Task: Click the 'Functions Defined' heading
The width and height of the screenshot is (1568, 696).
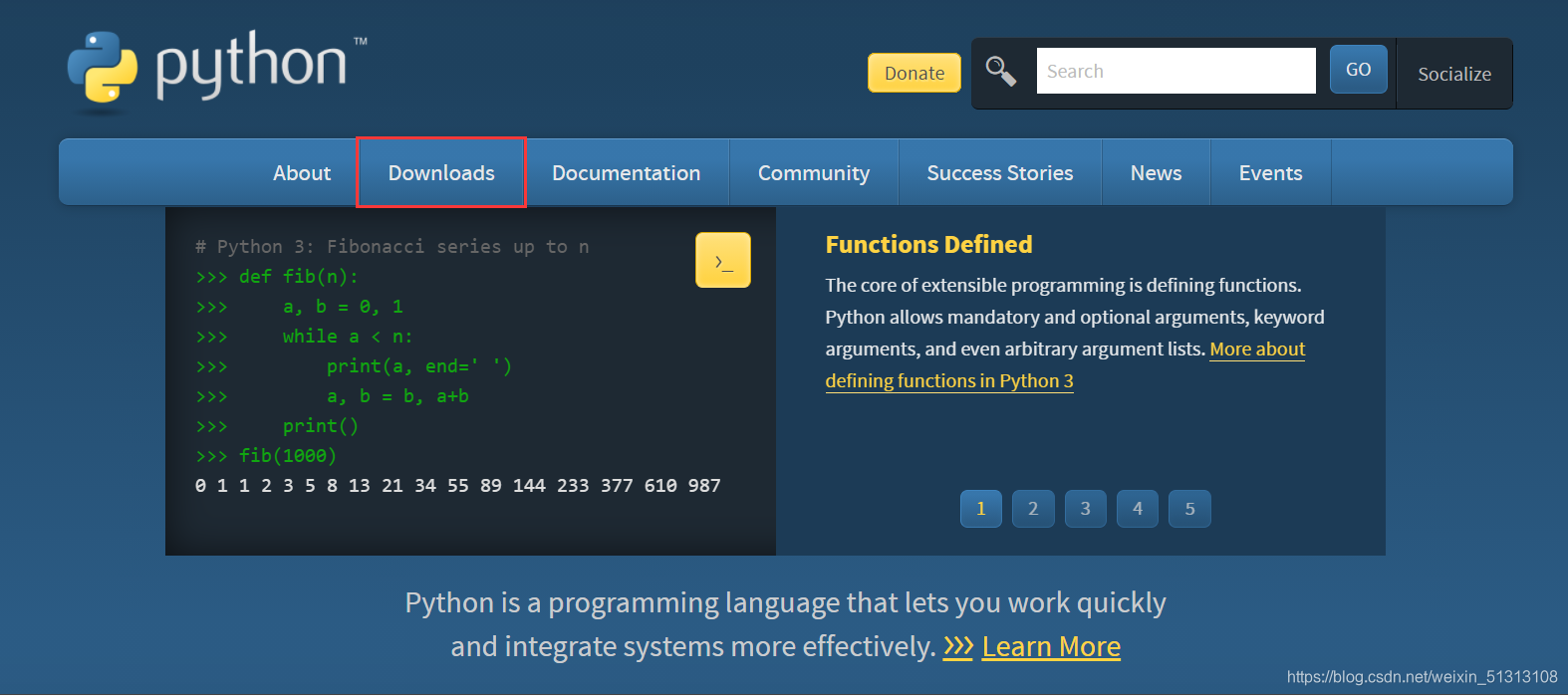Action: pyautogui.click(x=928, y=245)
